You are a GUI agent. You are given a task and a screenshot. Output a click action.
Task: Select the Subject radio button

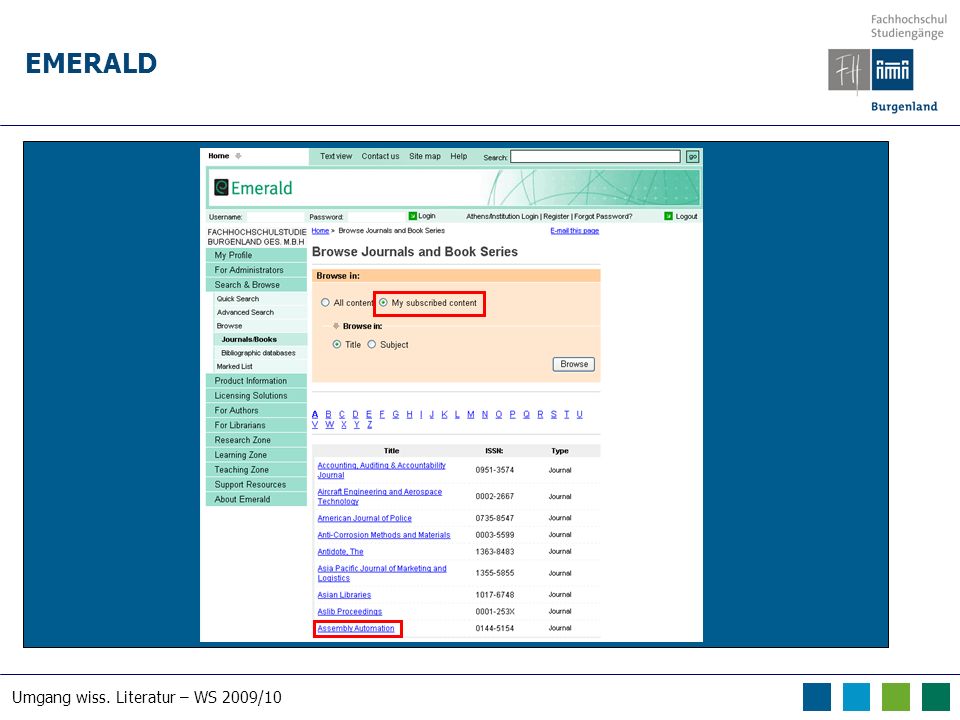click(372, 345)
